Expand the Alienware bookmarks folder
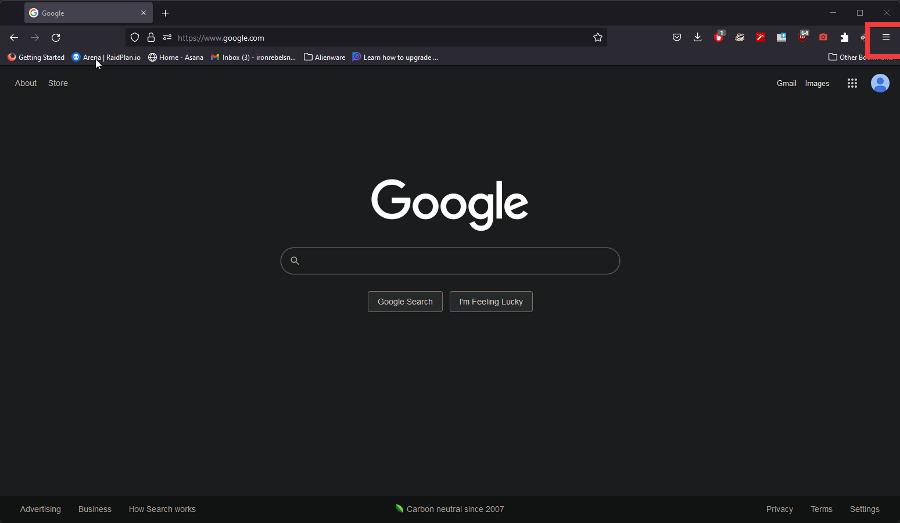 click(324, 57)
